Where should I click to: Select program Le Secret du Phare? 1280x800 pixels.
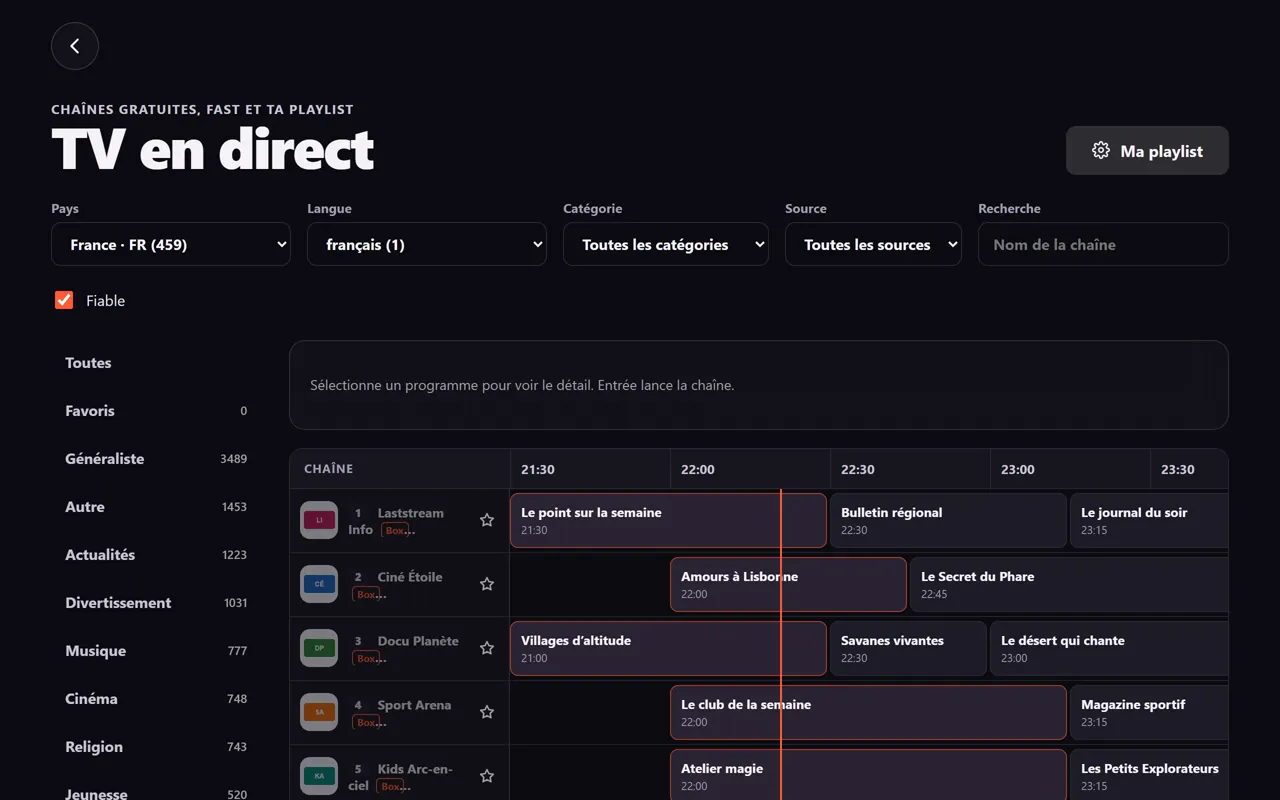tap(1069, 584)
